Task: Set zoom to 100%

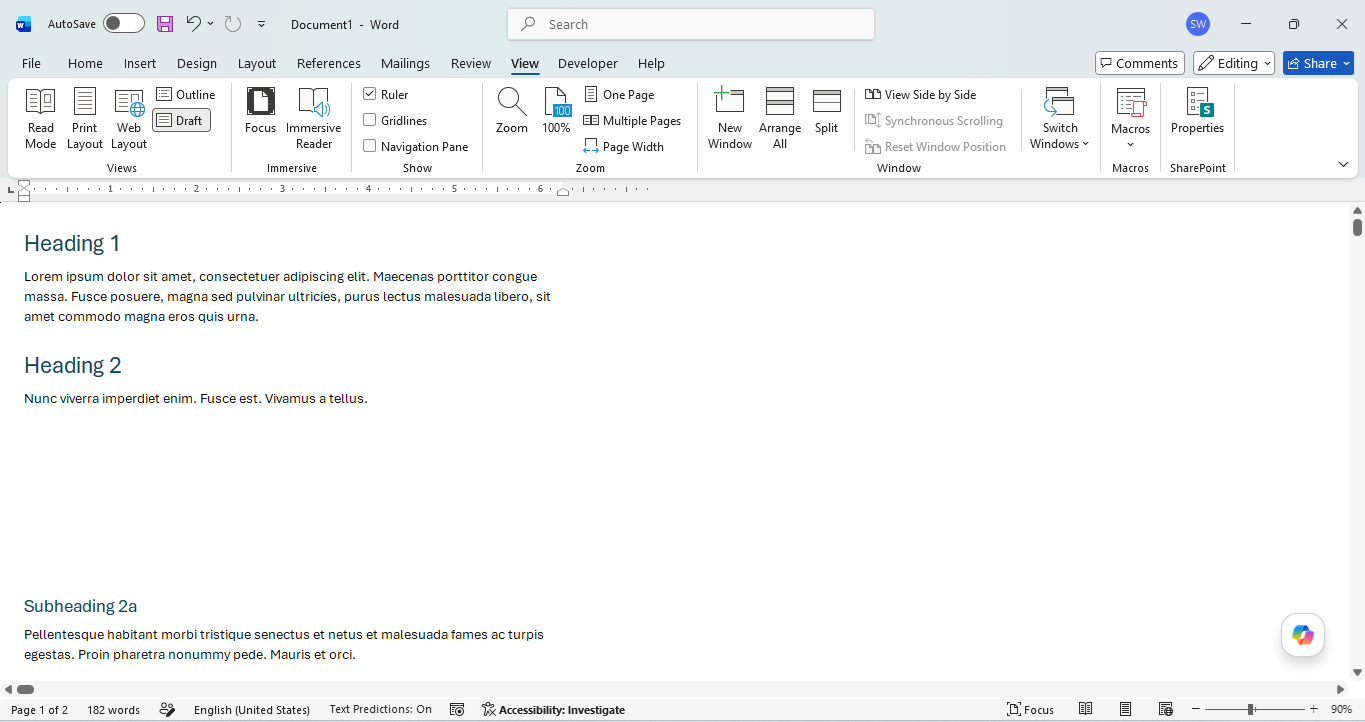Action: (x=556, y=111)
